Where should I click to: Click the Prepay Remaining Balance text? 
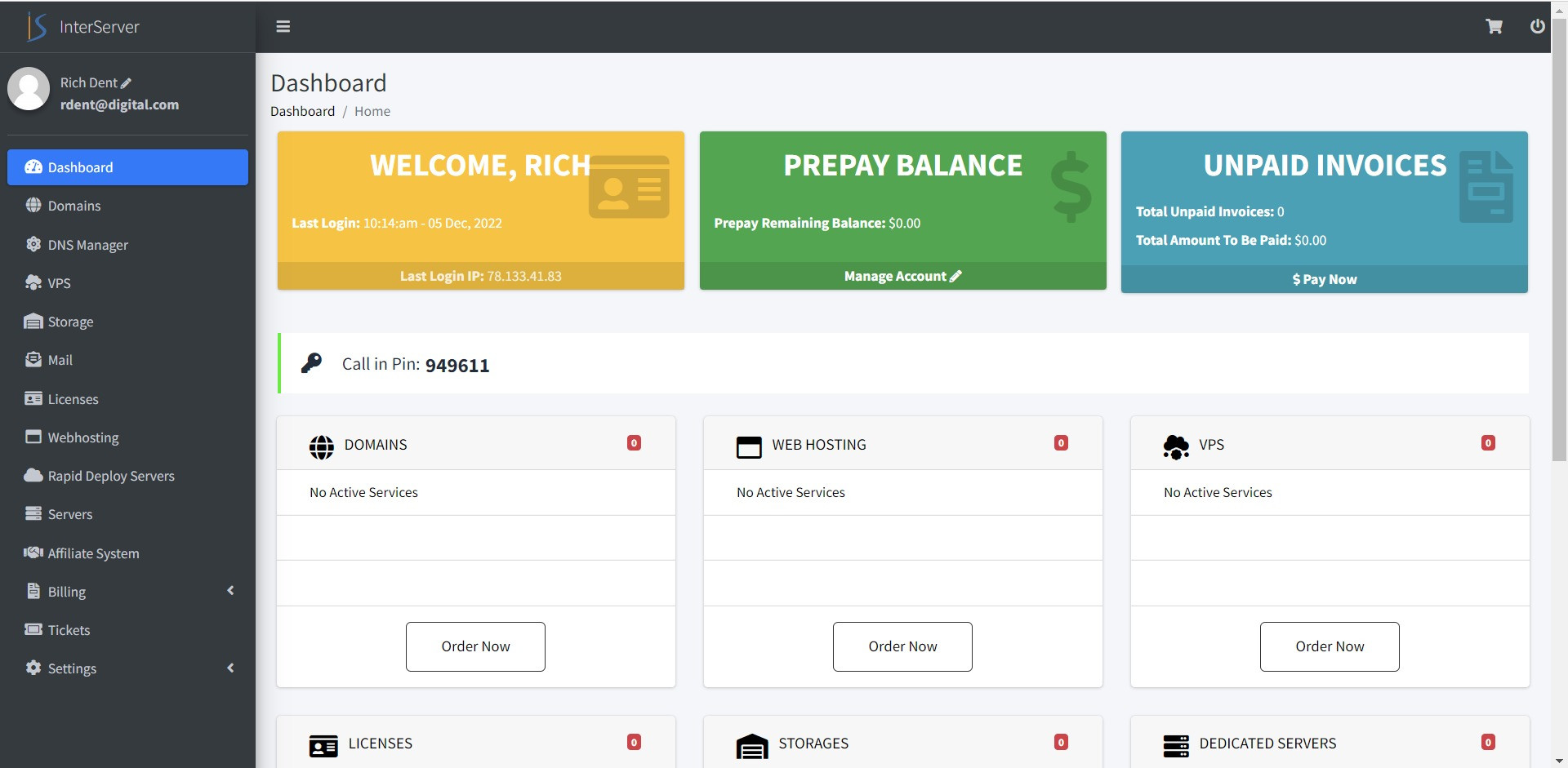817,223
